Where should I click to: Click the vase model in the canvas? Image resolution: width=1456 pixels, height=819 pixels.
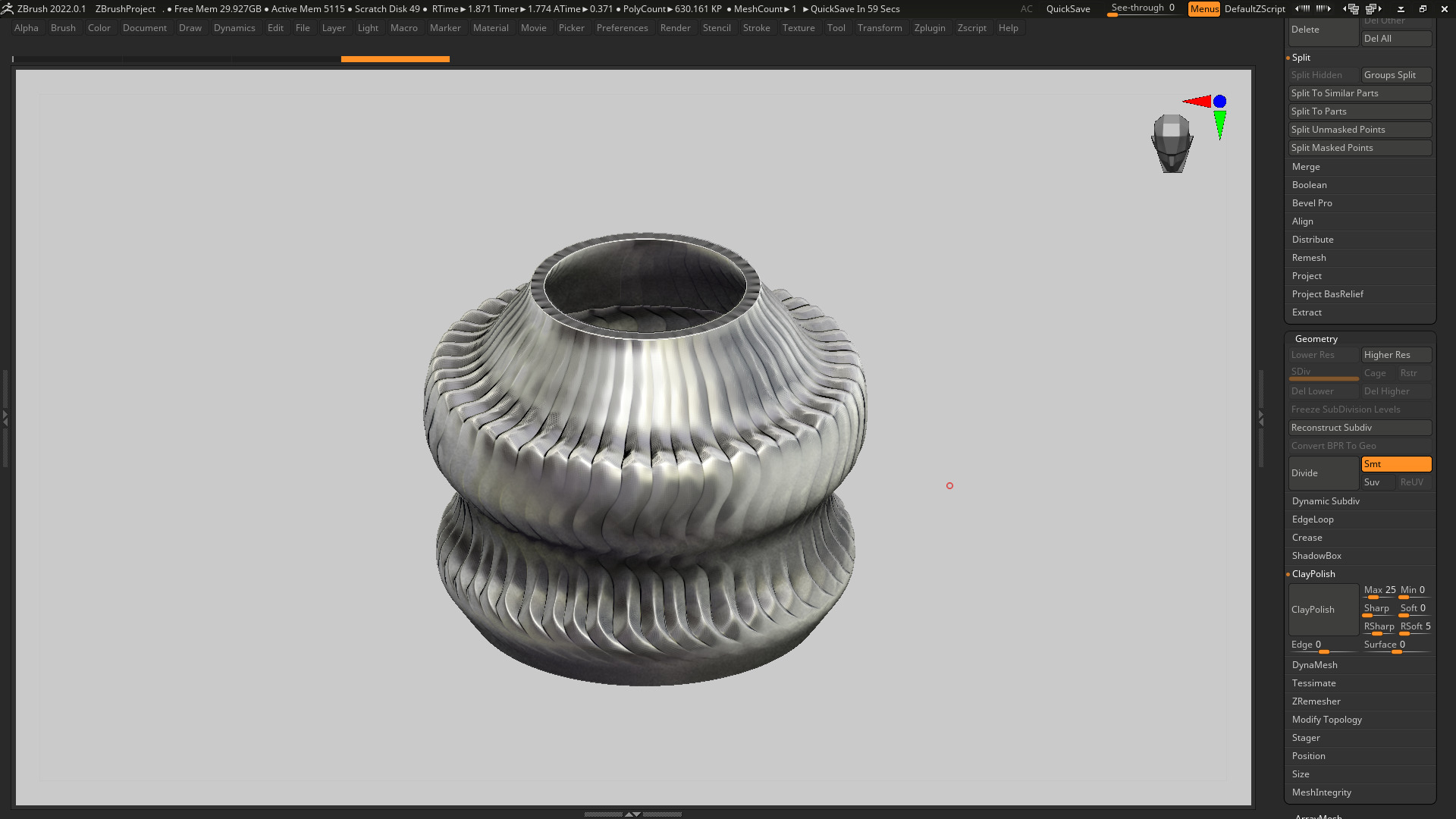645,458
